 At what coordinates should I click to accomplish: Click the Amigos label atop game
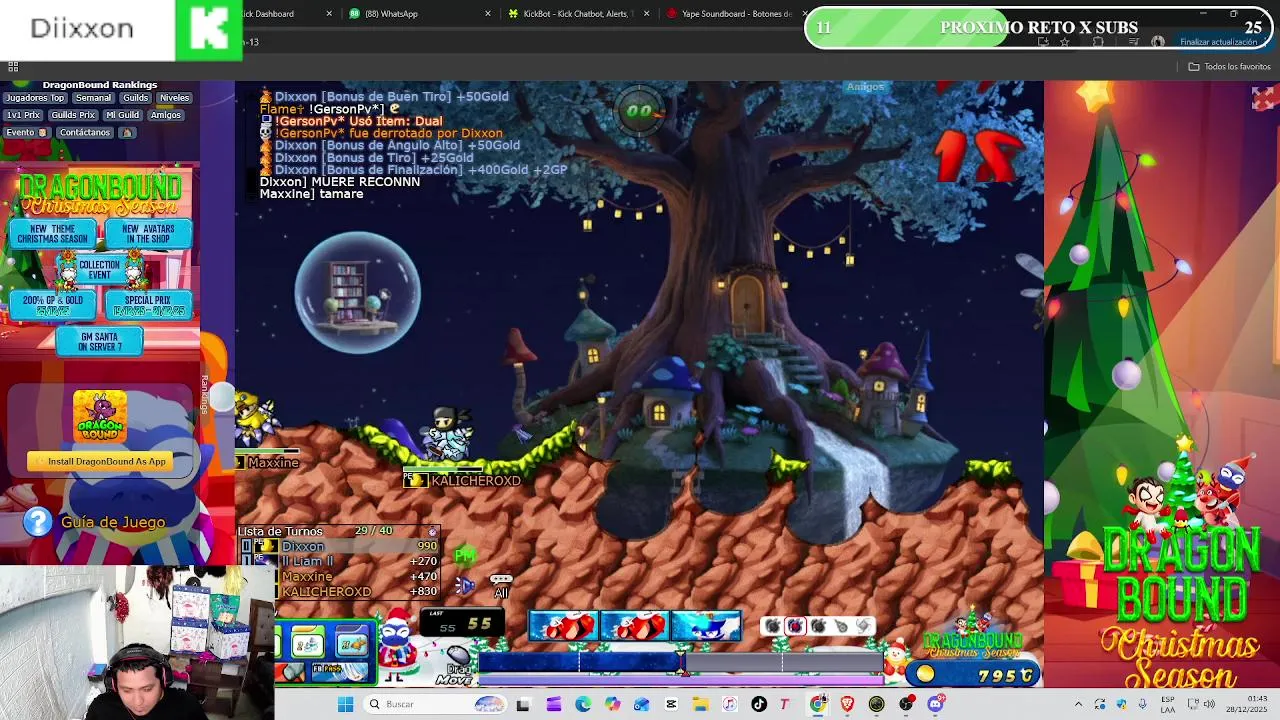tap(865, 87)
